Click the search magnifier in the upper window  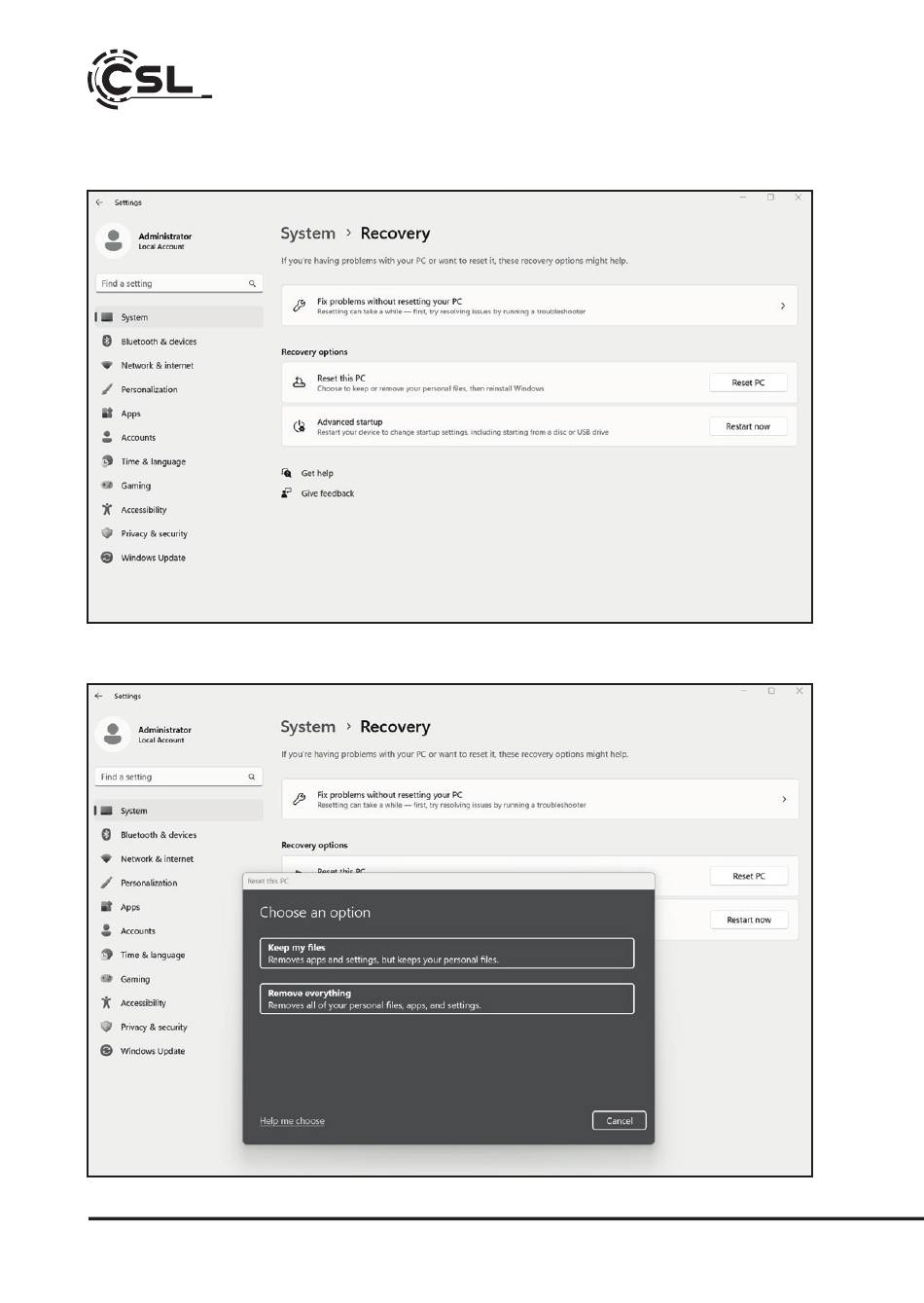252,284
